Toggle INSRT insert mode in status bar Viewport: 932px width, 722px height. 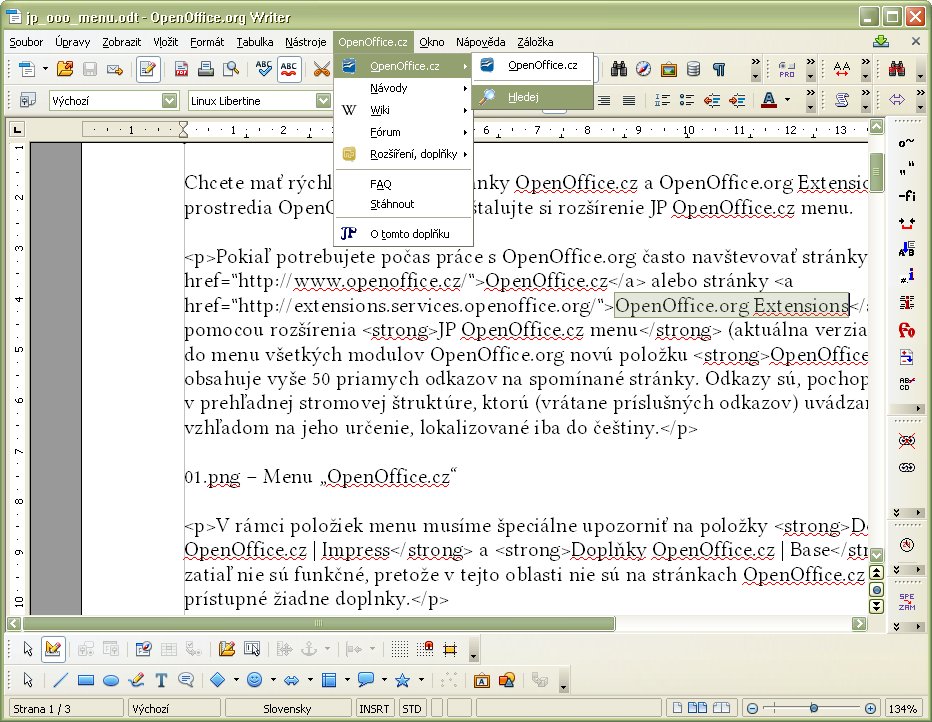pyautogui.click(x=374, y=708)
